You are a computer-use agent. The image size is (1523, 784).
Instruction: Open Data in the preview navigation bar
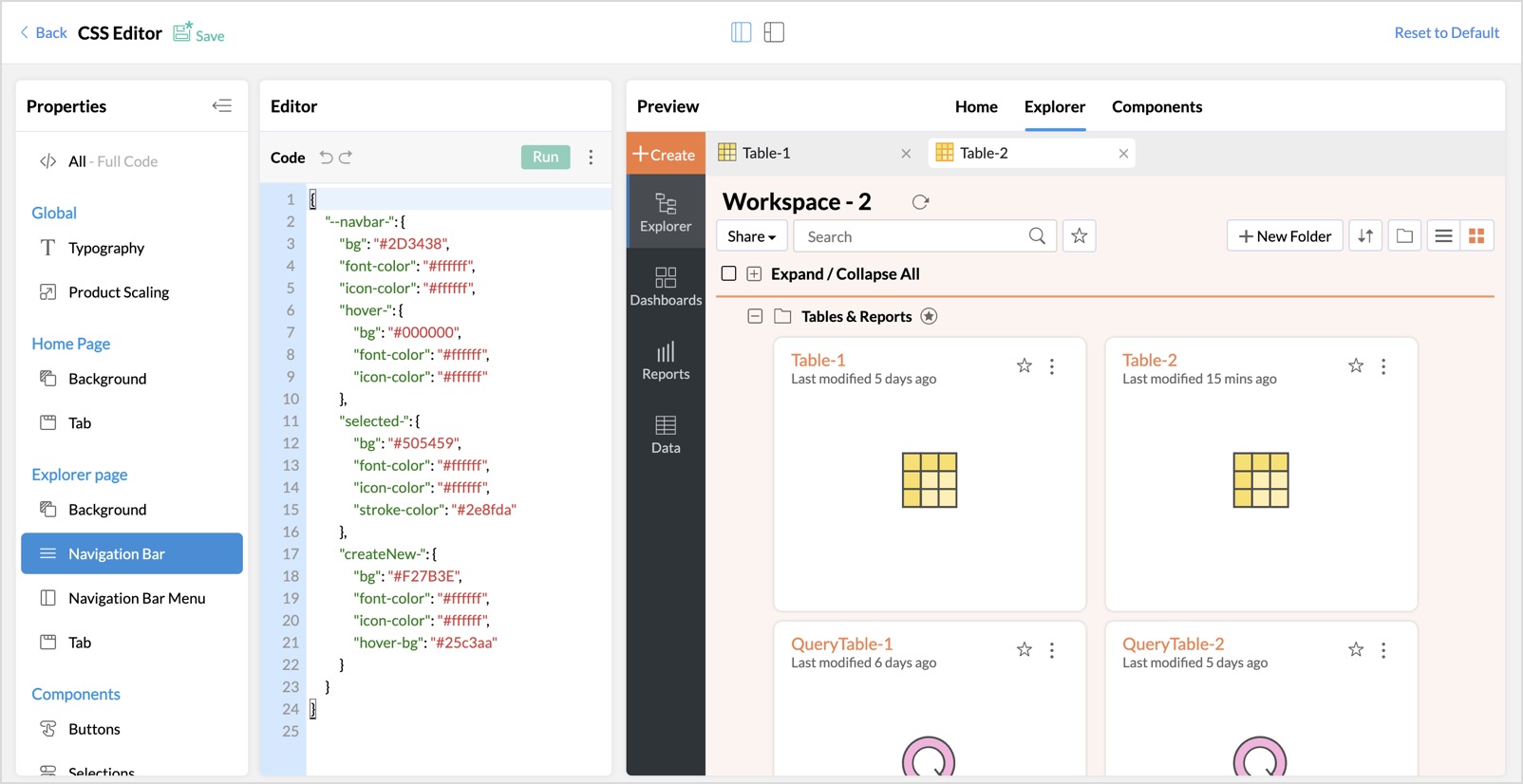[x=666, y=435]
